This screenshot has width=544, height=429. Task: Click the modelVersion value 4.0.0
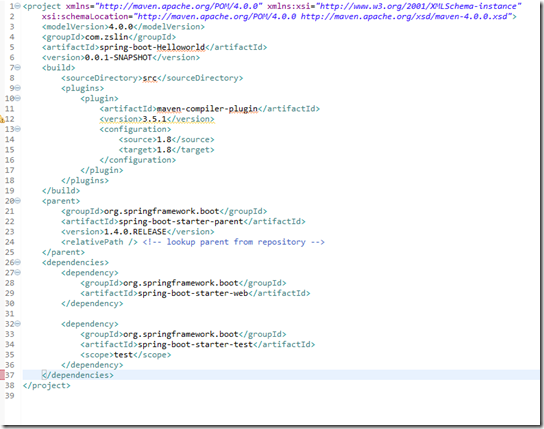click(121, 27)
